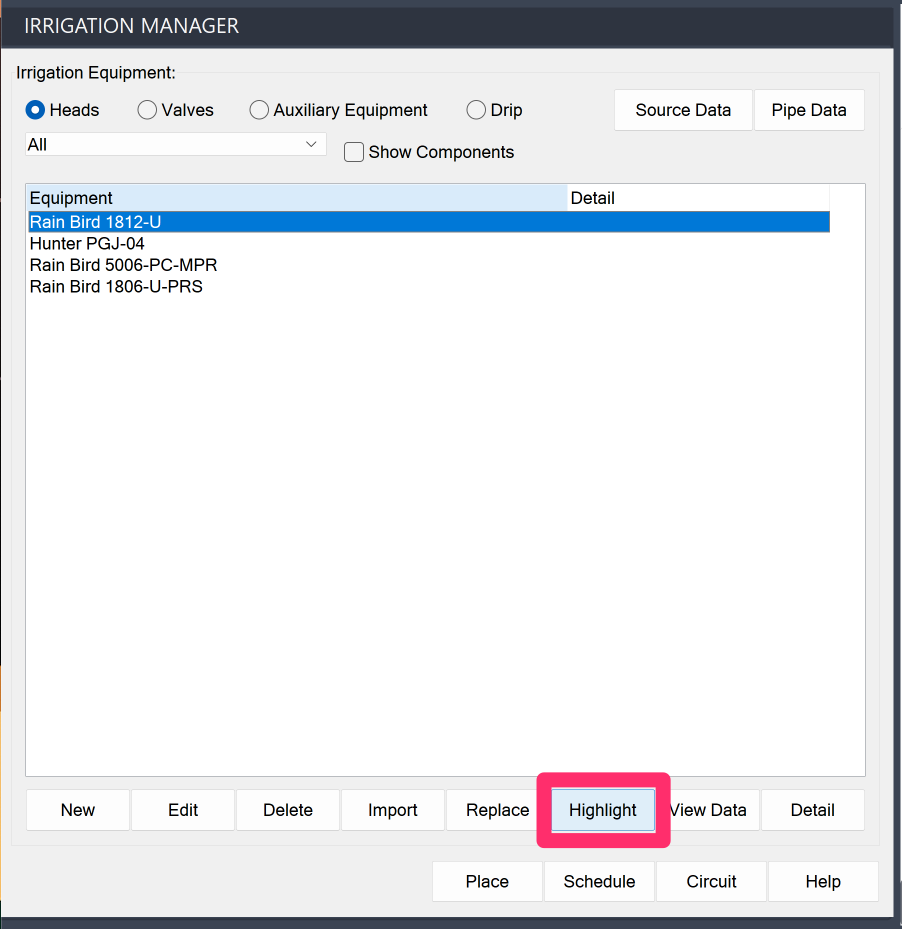Open Help

pyautogui.click(x=823, y=882)
